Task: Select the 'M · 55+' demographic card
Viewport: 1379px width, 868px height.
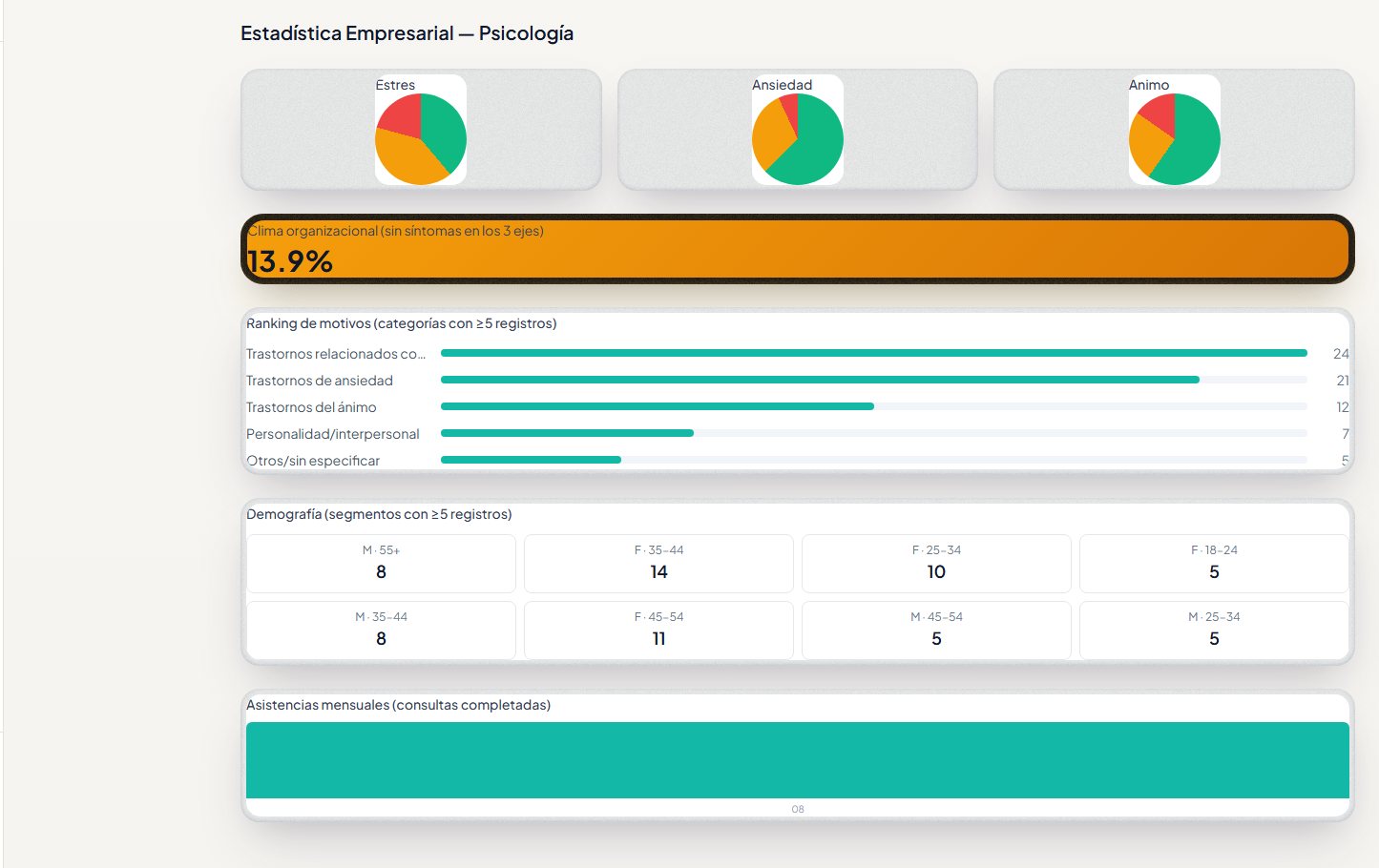Action: coord(381,564)
